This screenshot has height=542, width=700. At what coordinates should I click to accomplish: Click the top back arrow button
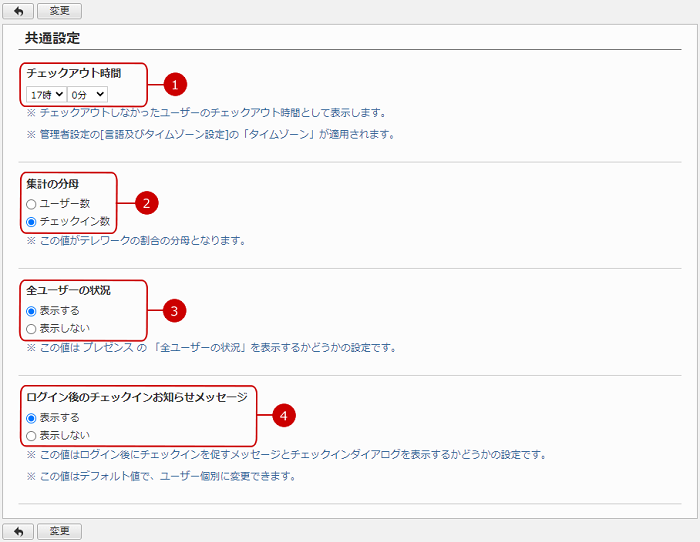[17, 11]
